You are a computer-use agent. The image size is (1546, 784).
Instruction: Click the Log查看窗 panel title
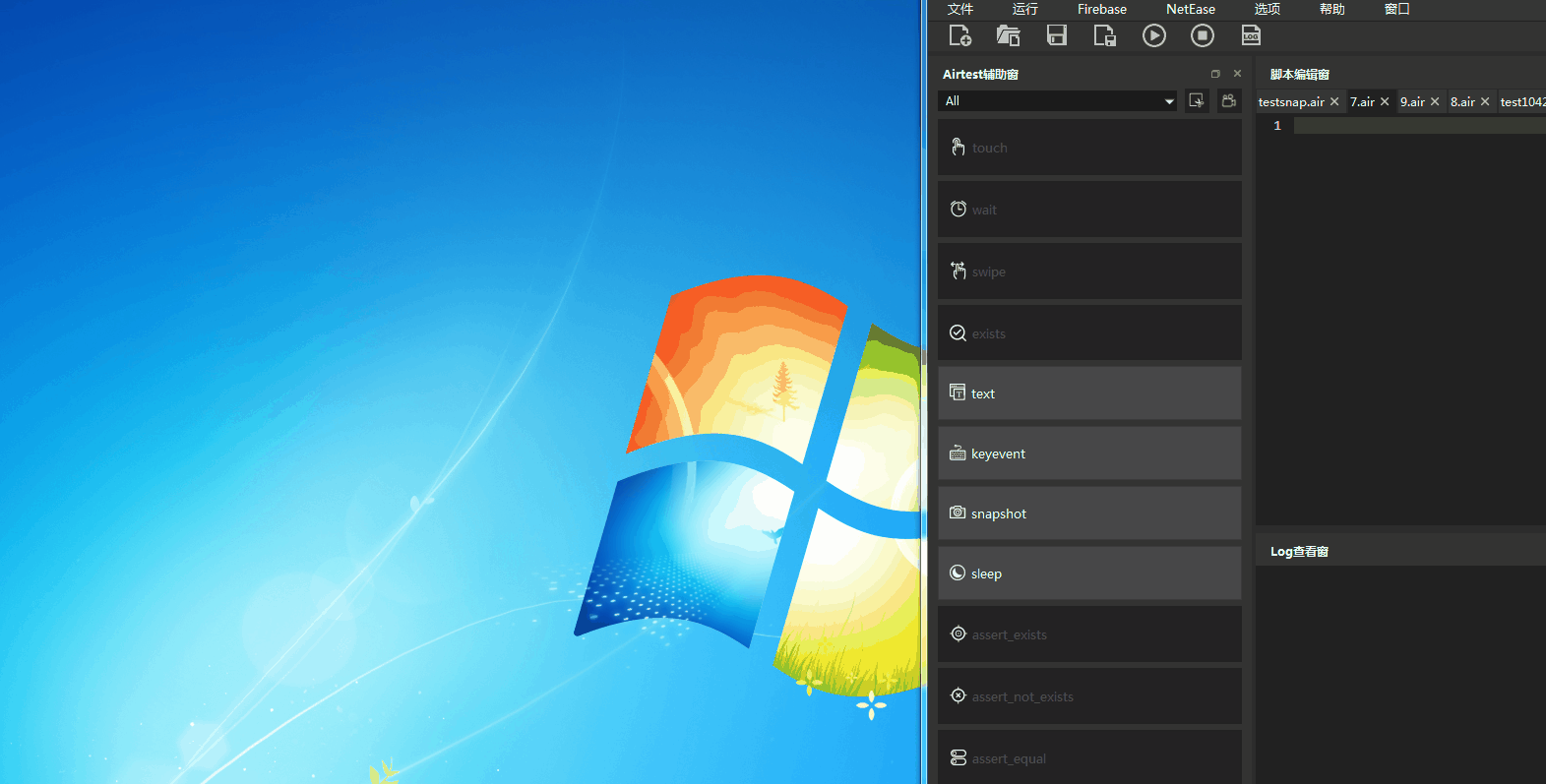tap(1299, 552)
